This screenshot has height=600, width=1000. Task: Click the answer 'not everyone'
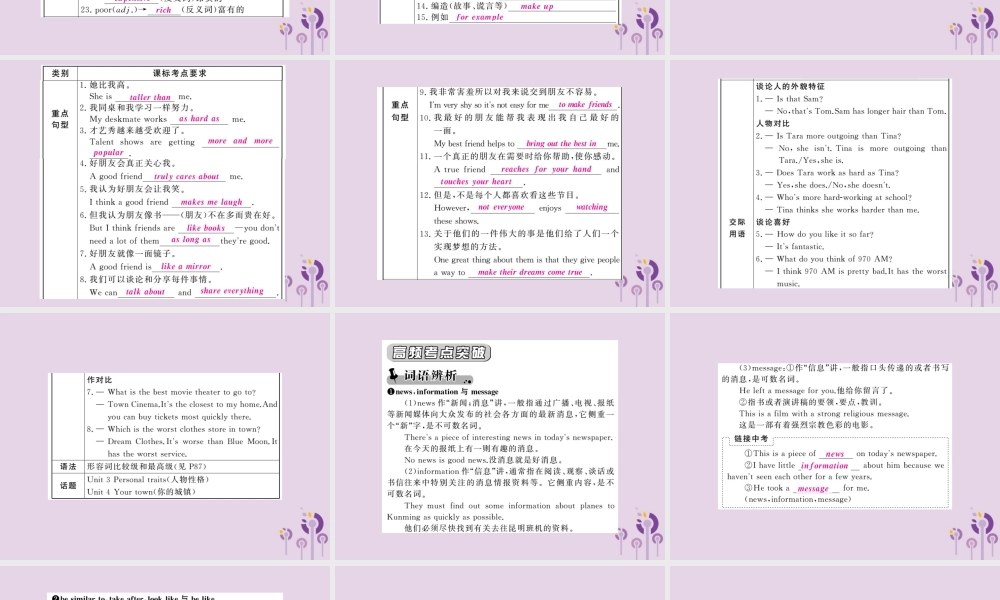coord(501,207)
